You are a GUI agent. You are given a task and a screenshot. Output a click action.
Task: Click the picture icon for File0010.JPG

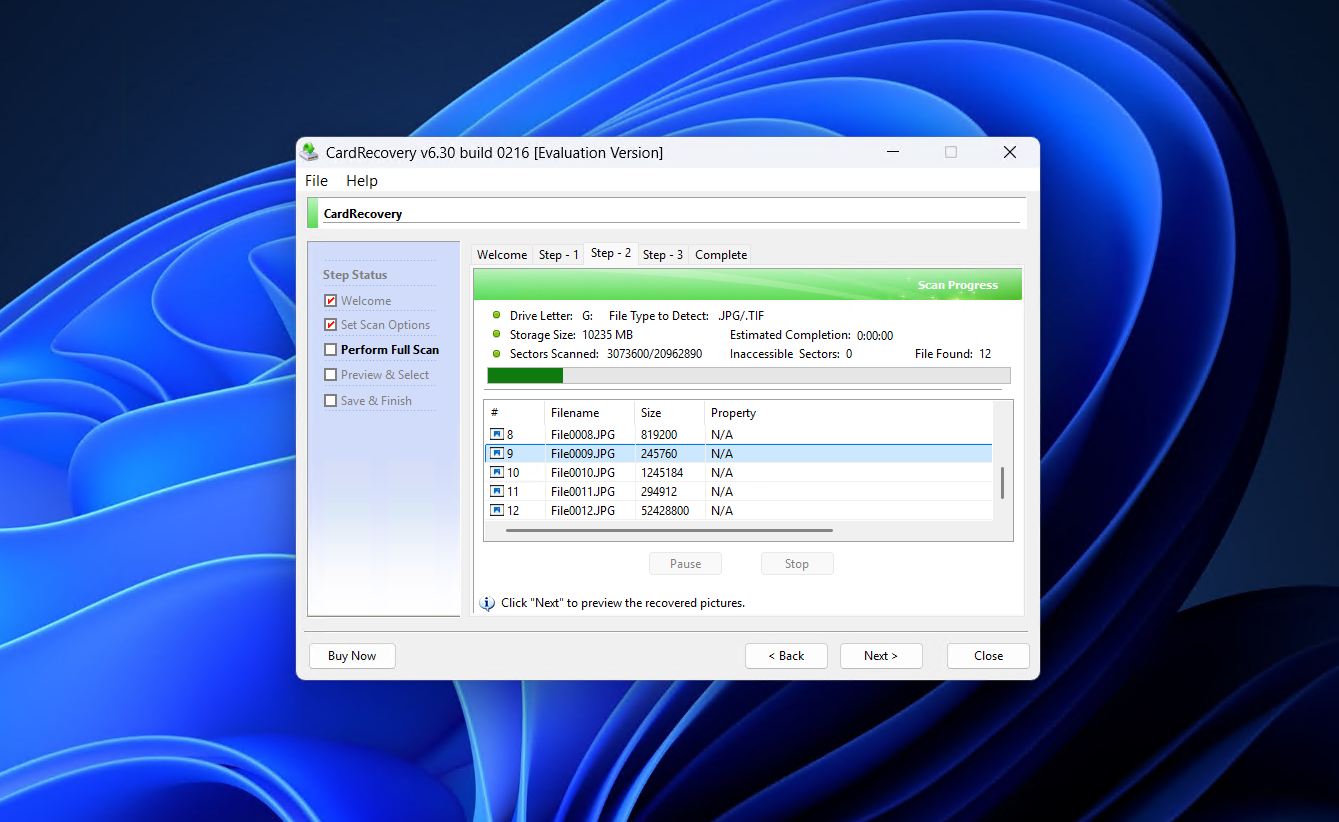click(497, 471)
